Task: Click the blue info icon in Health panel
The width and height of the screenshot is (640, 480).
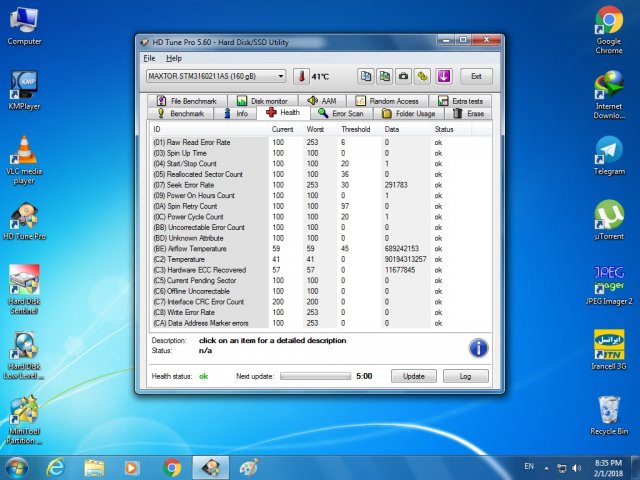Action: (478, 347)
